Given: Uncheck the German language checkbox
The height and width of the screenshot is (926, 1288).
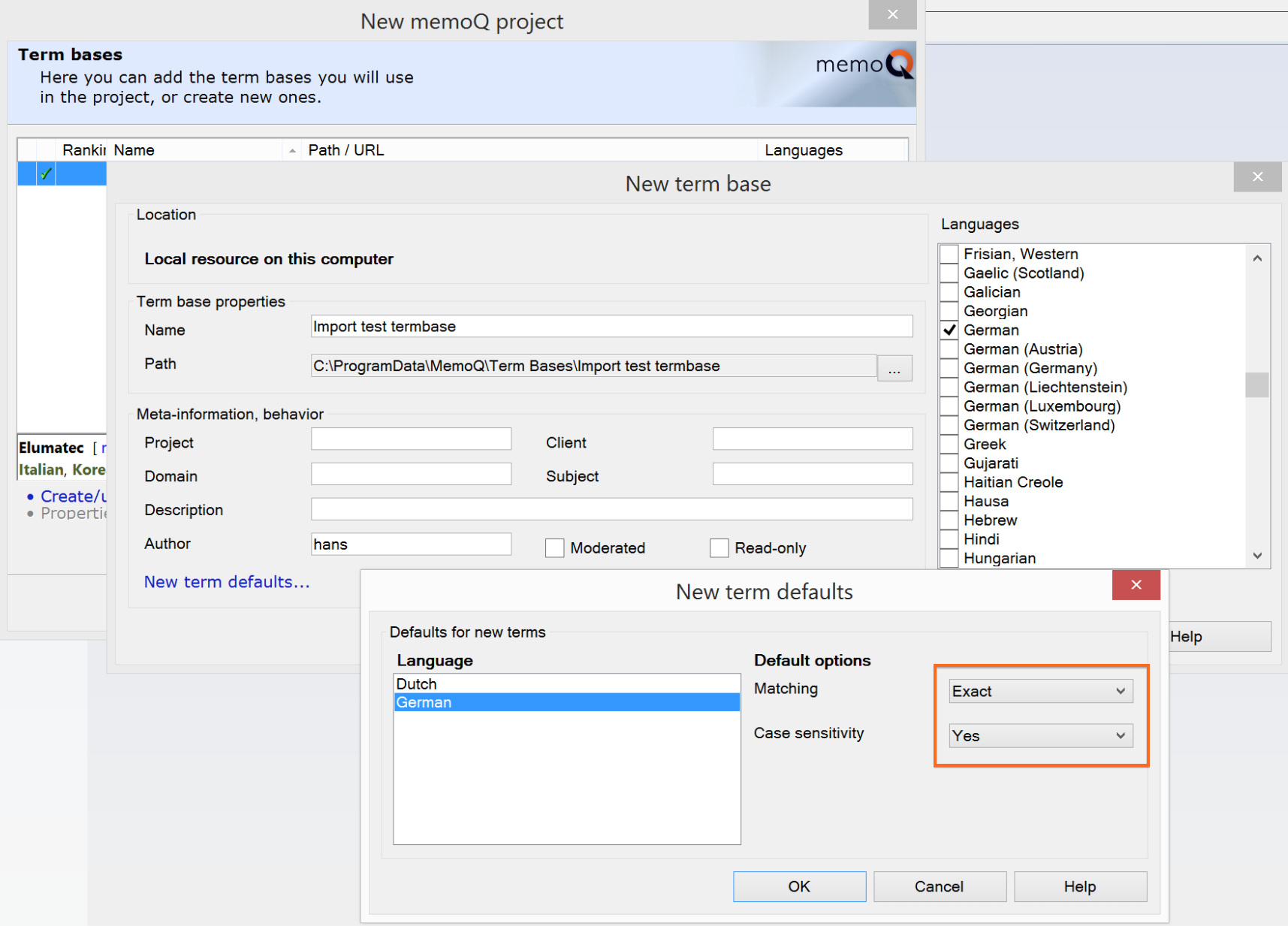Looking at the screenshot, I should click(x=950, y=330).
